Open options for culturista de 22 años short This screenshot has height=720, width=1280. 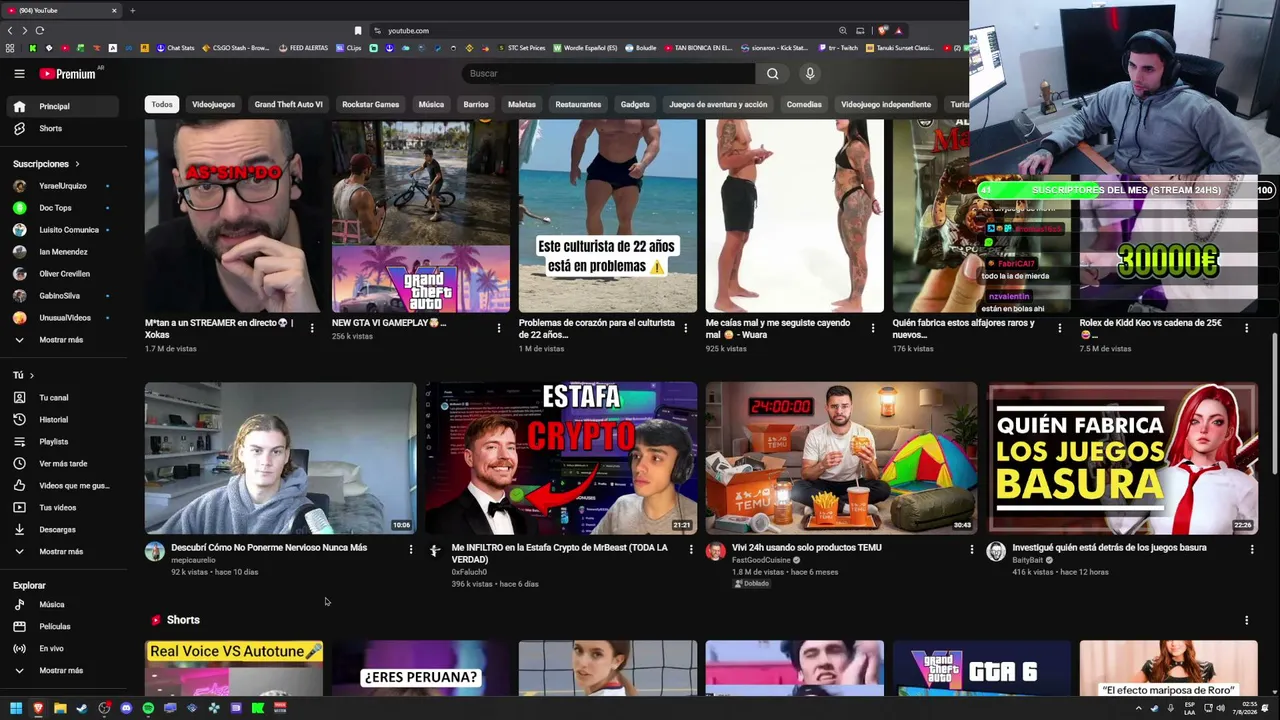[x=686, y=328]
